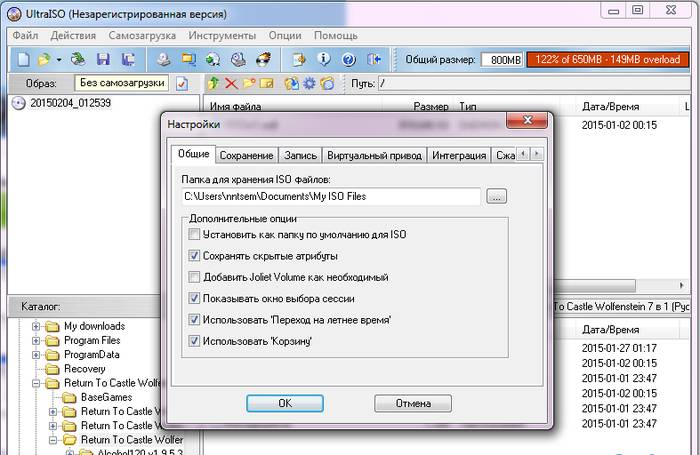Collapse the top-level Return To Castle Wolfe folder
700x455 pixels.
pyautogui.click(x=36, y=384)
